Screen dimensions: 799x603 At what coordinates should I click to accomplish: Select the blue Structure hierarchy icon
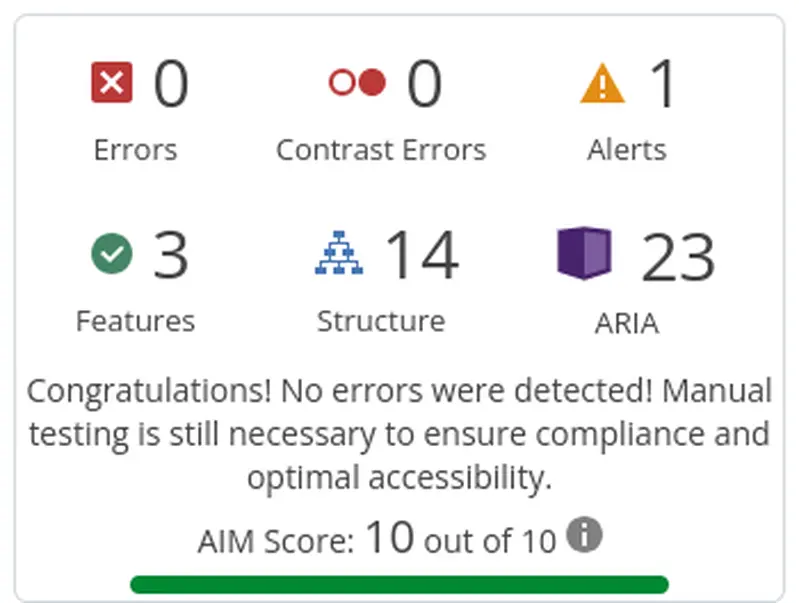tap(339, 253)
